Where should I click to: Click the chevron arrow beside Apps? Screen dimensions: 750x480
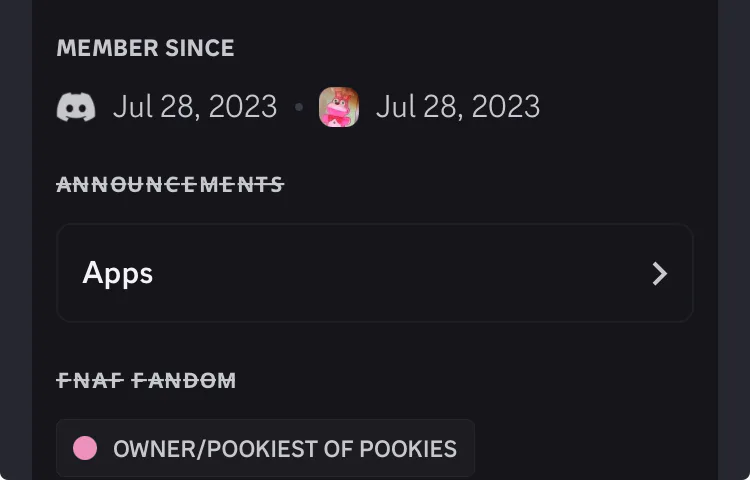pyautogui.click(x=659, y=273)
